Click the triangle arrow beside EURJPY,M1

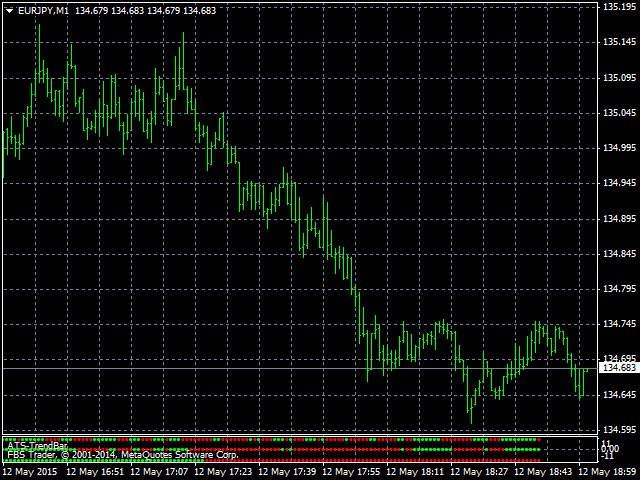(9, 10)
